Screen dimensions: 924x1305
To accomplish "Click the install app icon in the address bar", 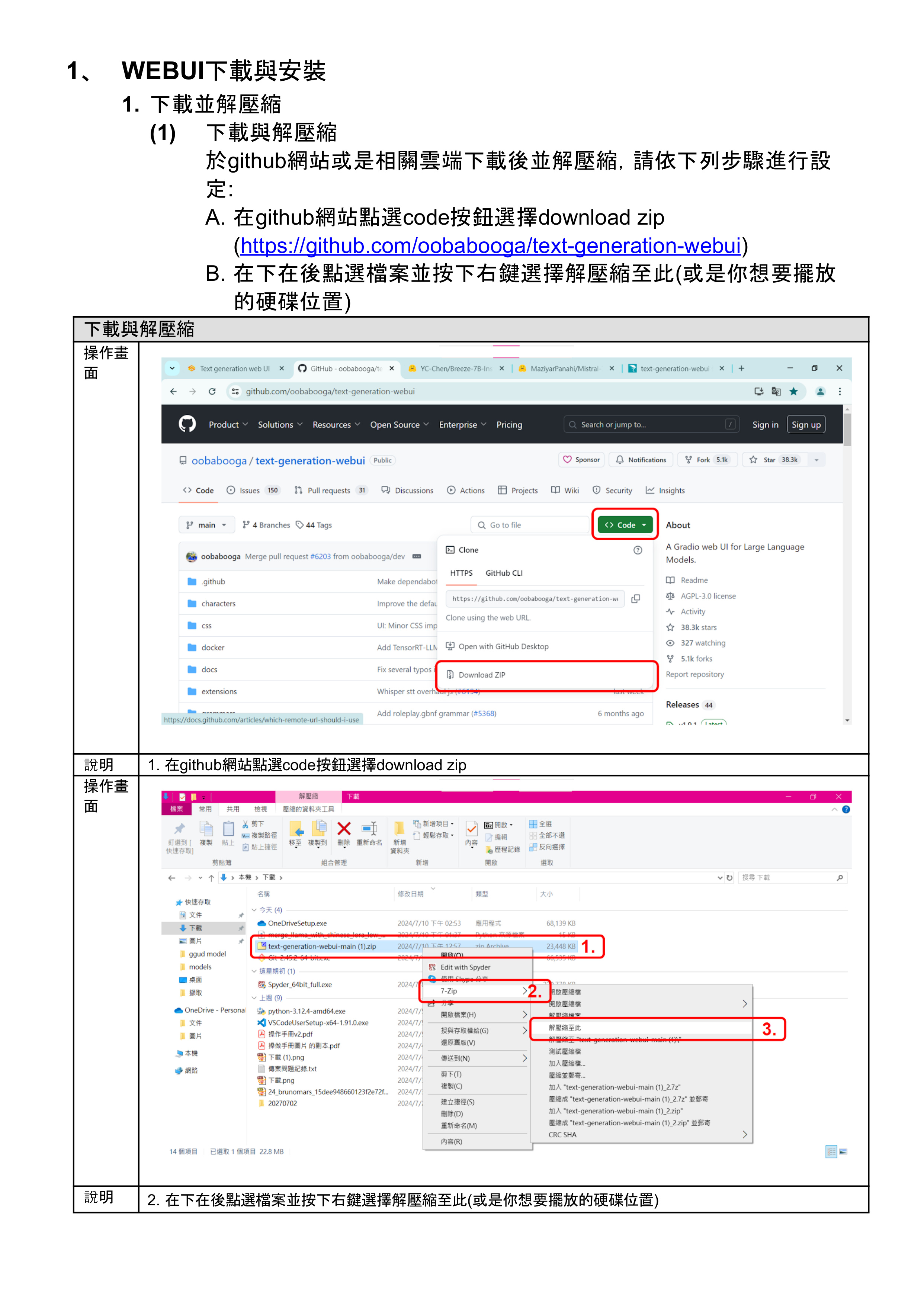I will pos(758,391).
